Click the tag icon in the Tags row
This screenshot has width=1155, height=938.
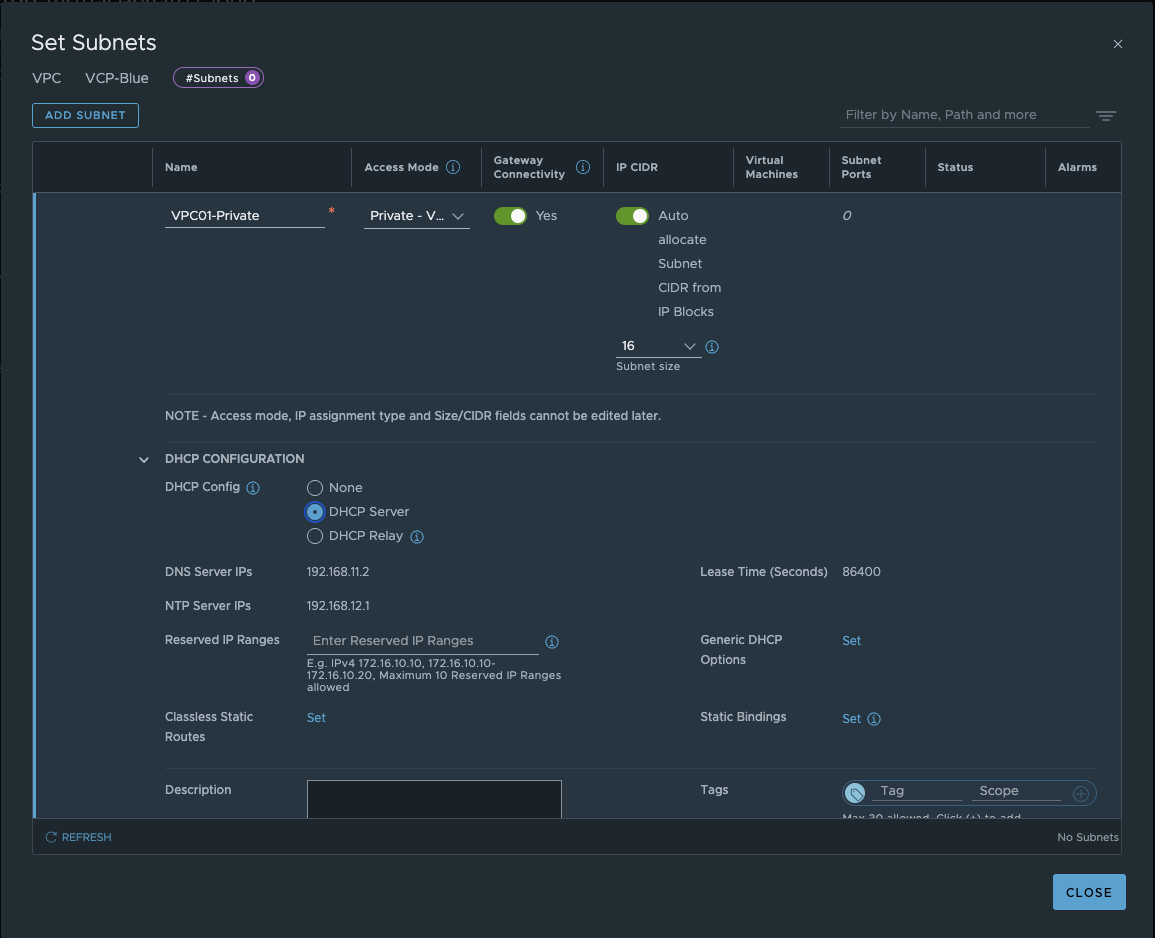(855, 793)
